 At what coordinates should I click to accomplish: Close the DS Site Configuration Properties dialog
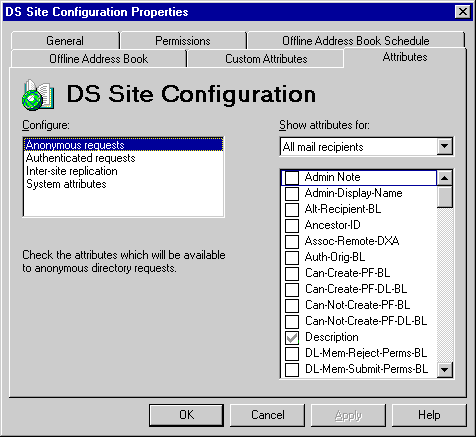tap(463, 12)
